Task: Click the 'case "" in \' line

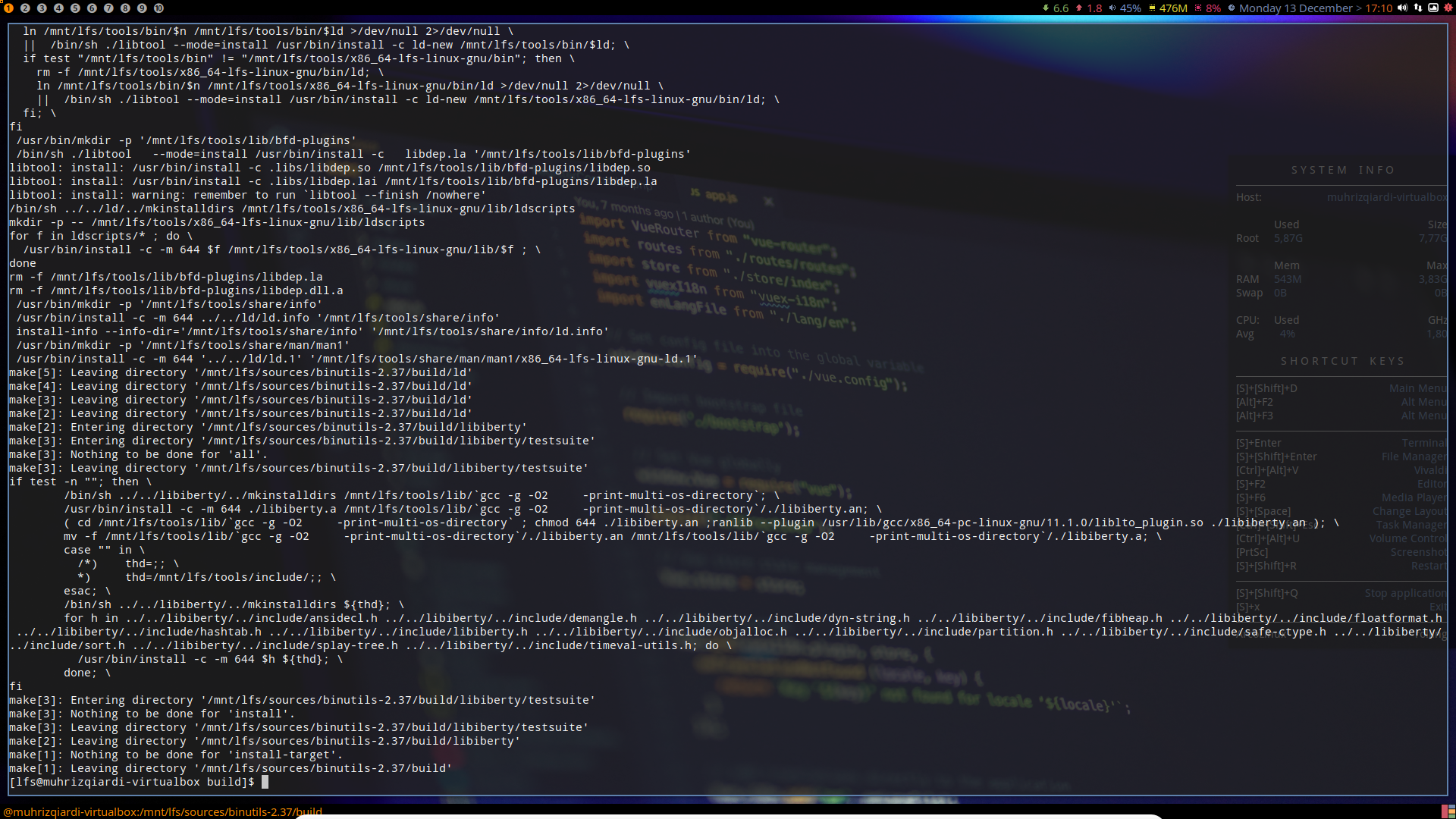Action: [105, 550]
